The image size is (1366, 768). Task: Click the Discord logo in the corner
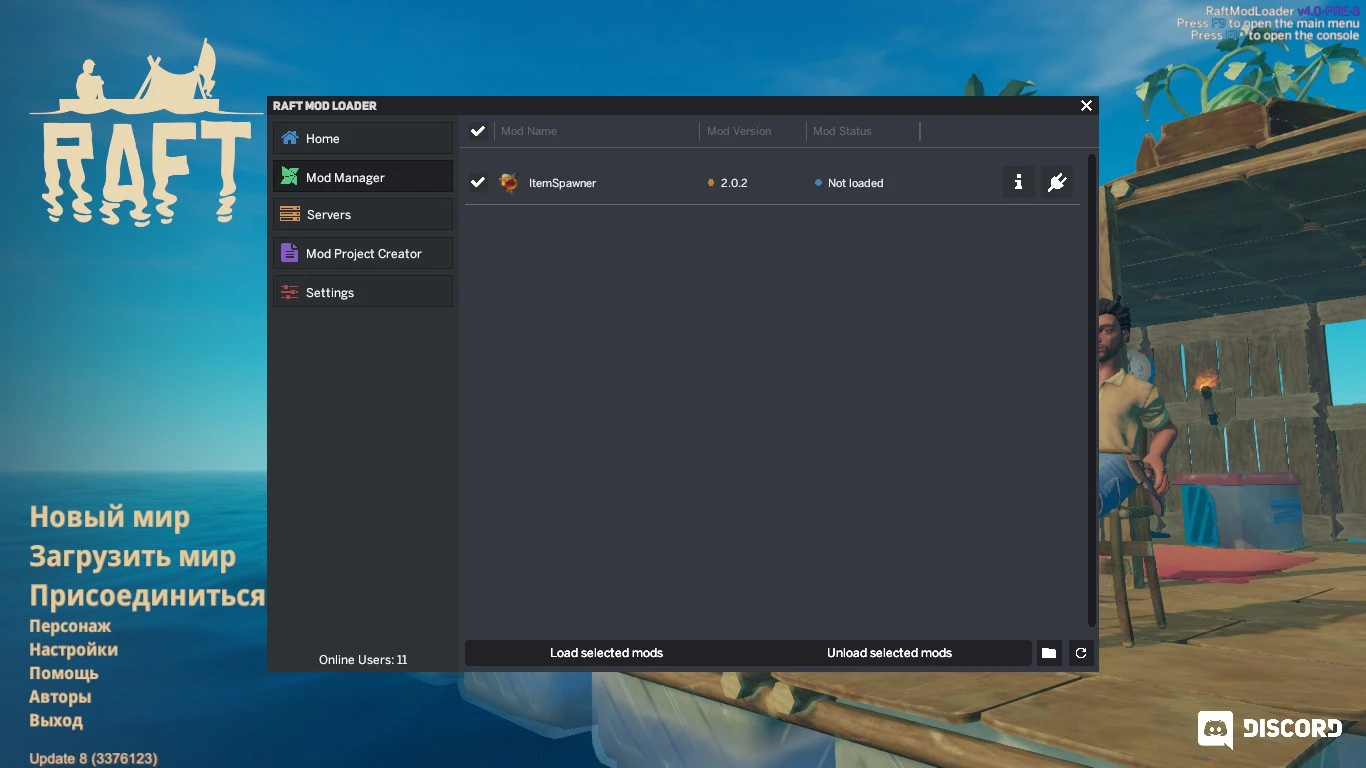point(1215,728)
